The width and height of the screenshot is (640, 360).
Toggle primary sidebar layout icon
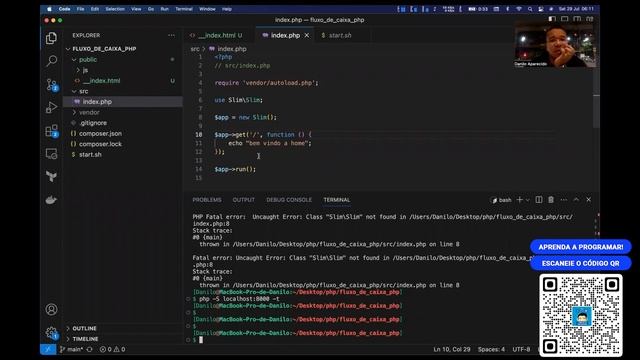[x=552, y=19]
